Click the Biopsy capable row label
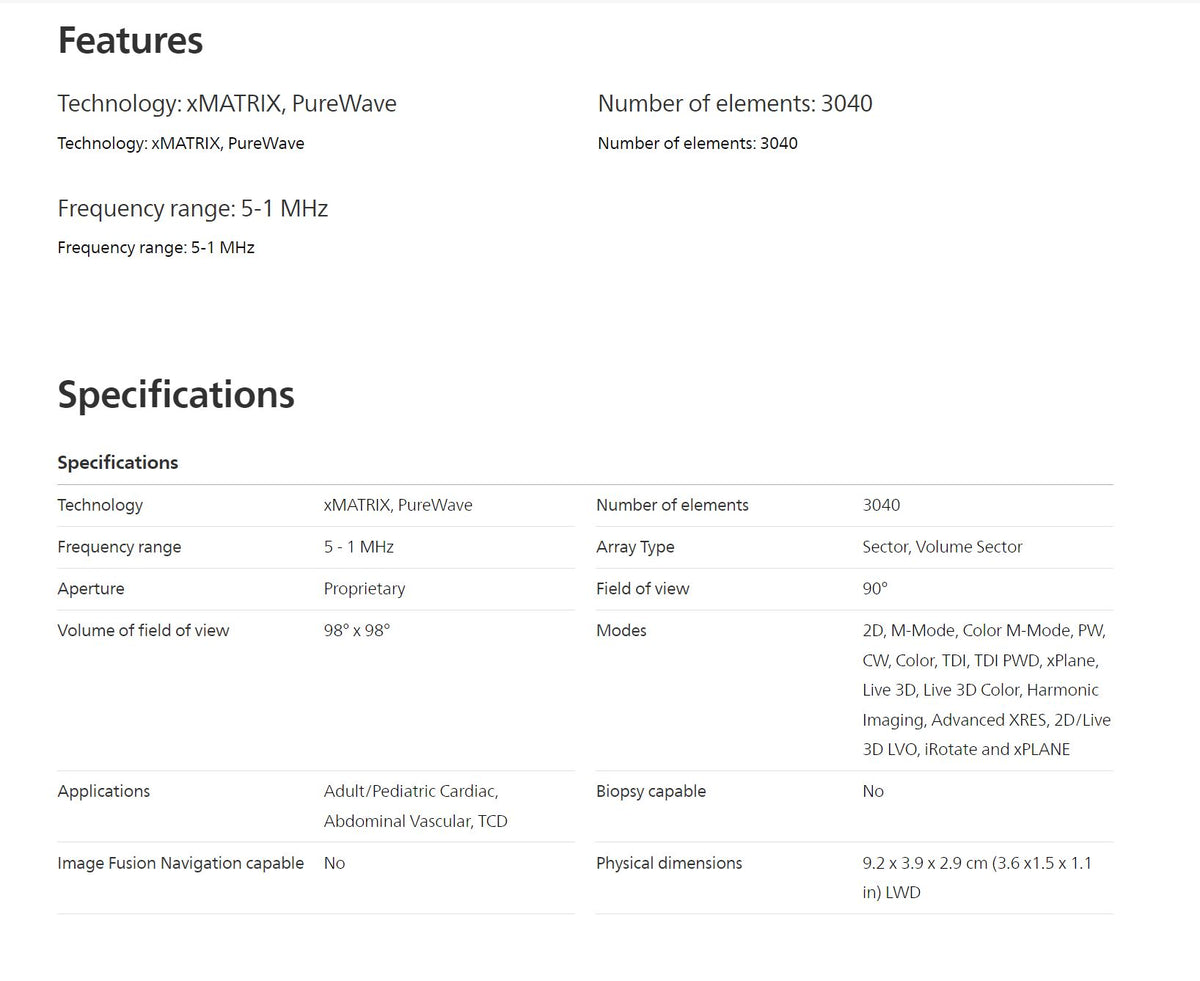 point(651,791)
